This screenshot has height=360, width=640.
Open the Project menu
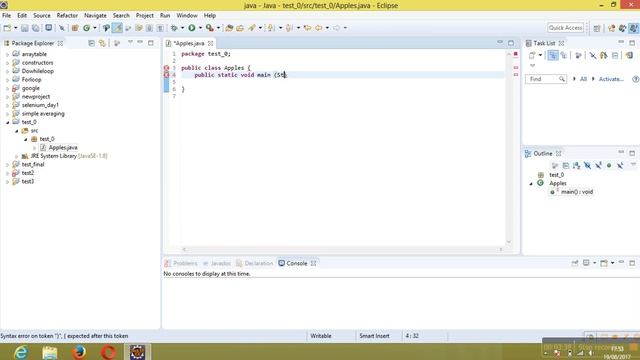tap(144, 16)
